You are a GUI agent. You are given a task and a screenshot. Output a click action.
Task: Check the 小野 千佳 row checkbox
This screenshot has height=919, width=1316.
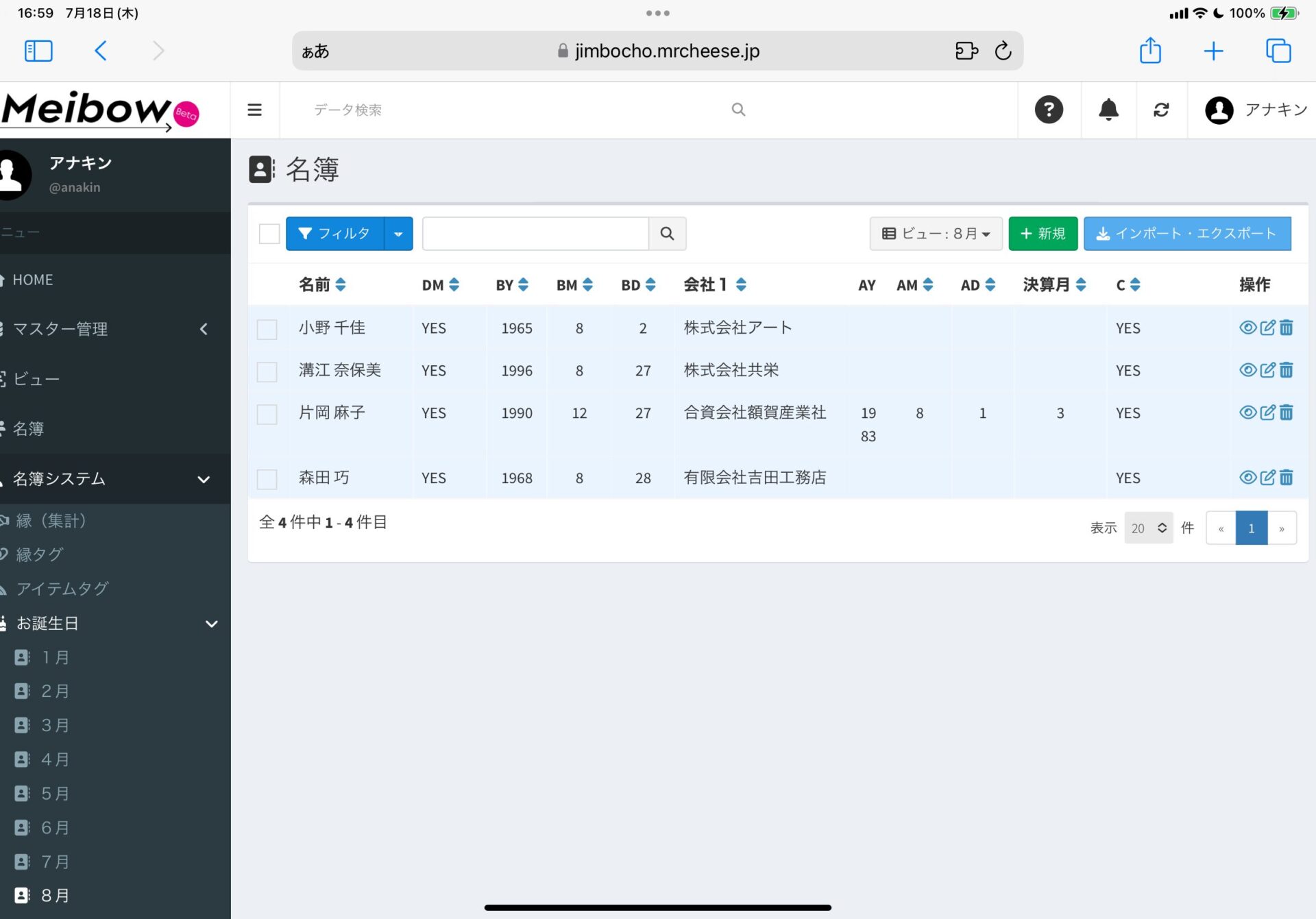(x=267, y=329)
